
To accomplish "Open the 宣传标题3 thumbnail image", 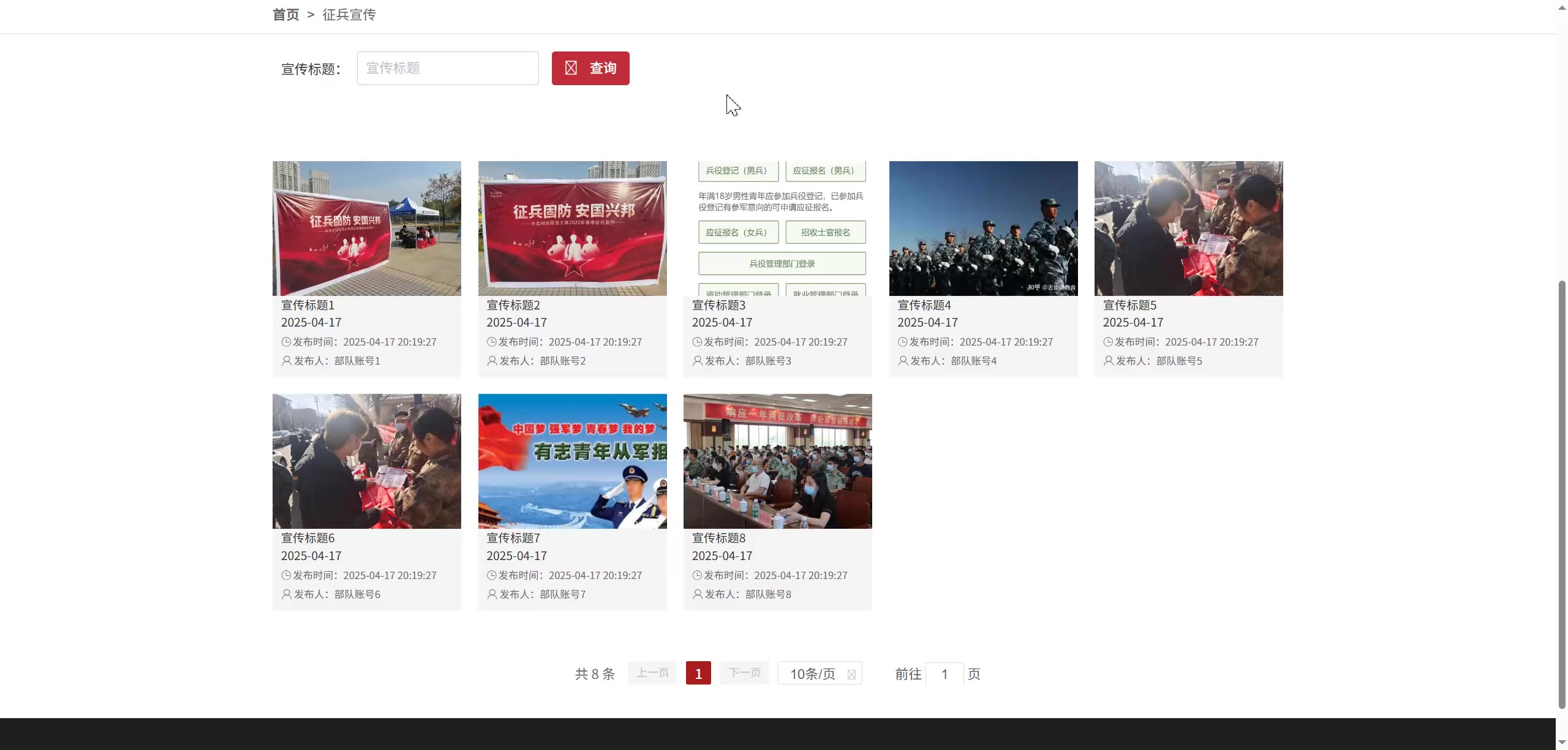I will click(x=777, y=229).
